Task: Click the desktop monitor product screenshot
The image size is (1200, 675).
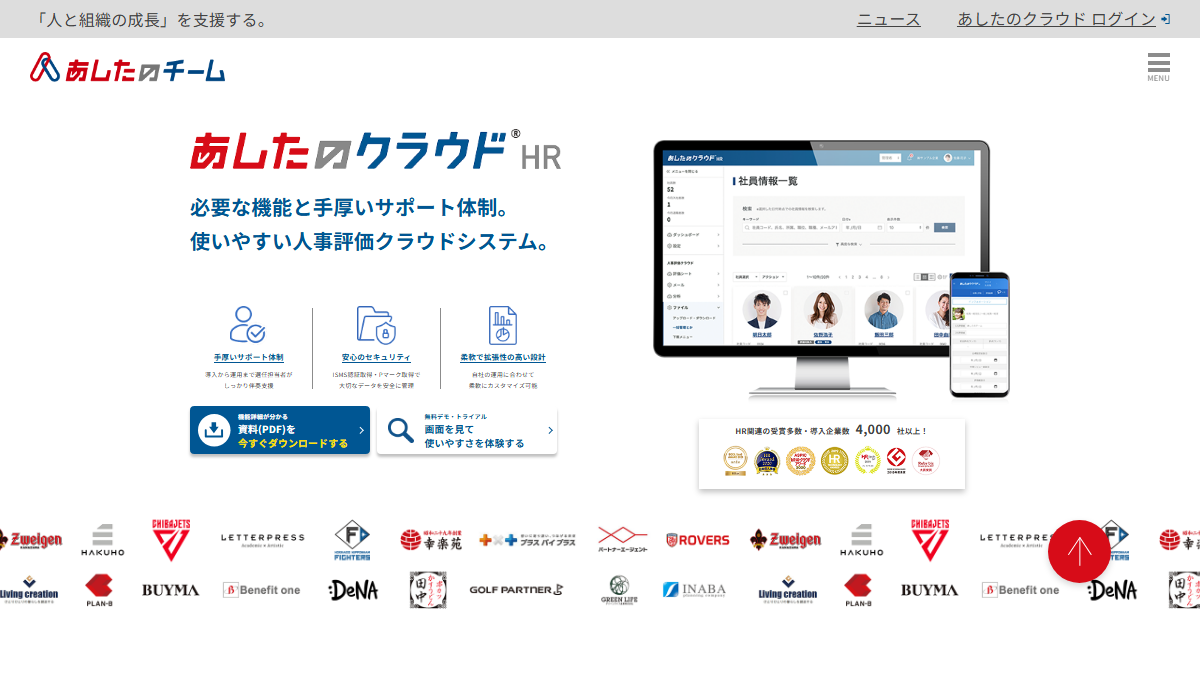Action: 820,270
